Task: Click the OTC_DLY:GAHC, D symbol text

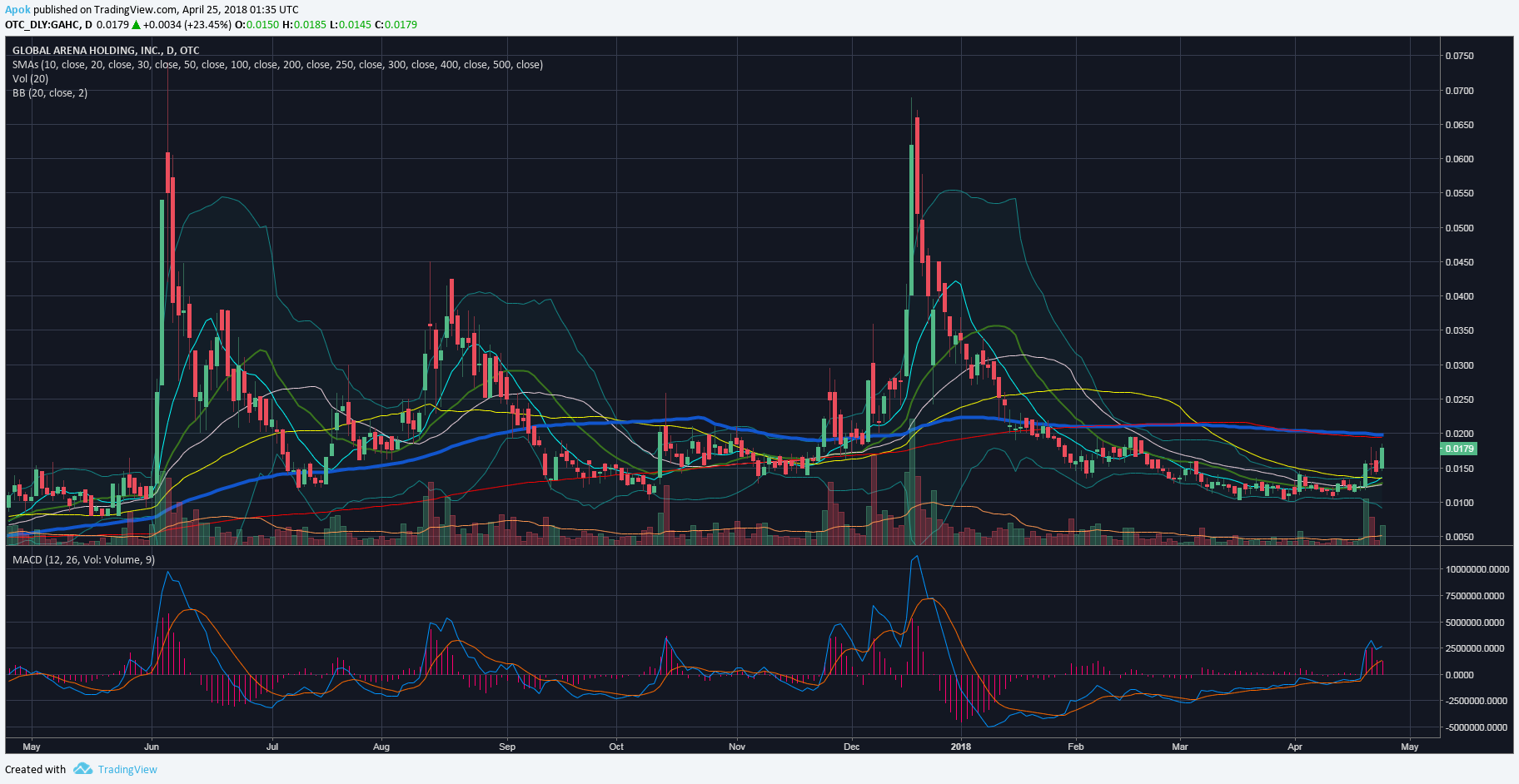Action: (x=48, y=24)
